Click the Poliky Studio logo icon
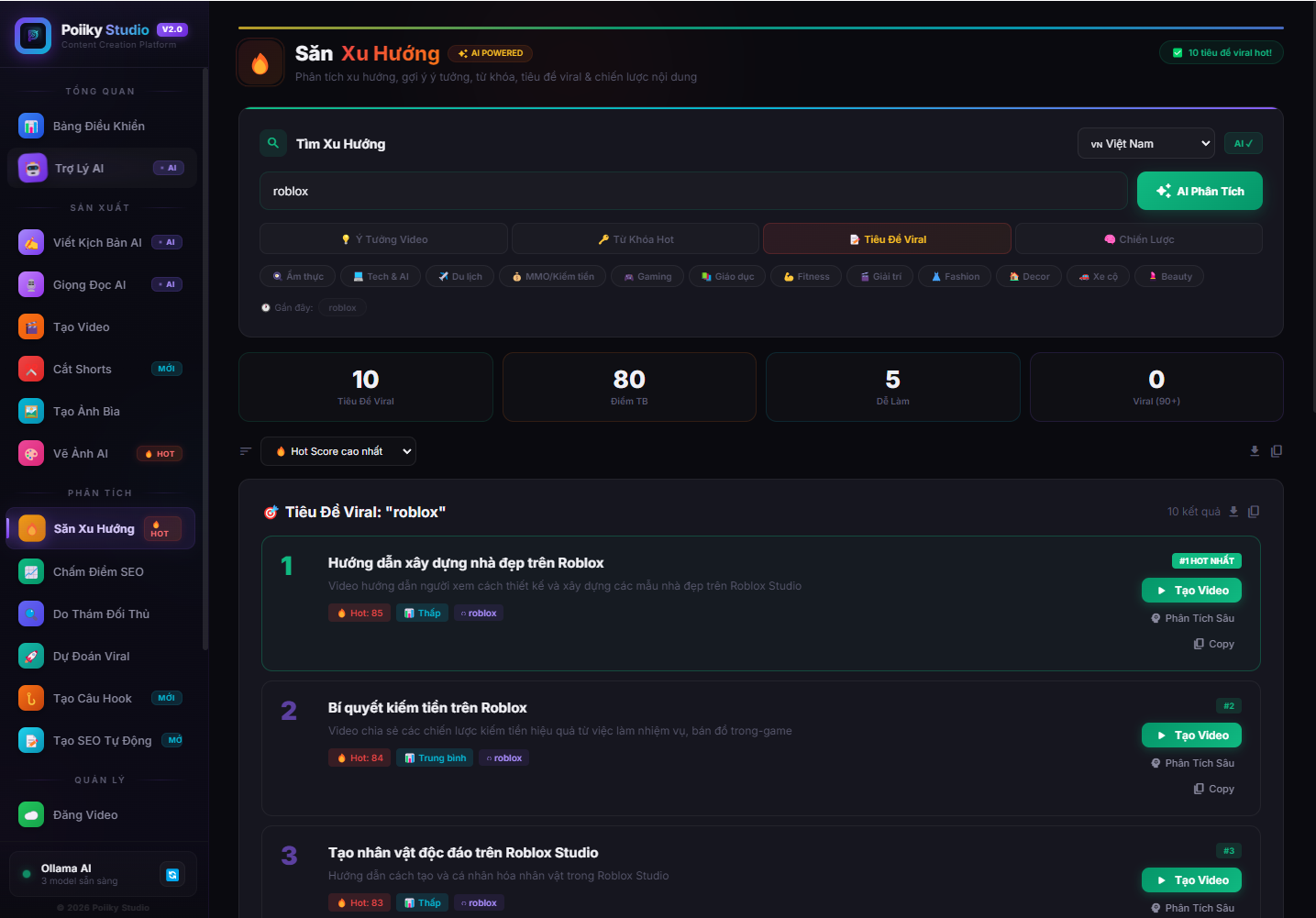The image size is (1316, 918). 33,36
